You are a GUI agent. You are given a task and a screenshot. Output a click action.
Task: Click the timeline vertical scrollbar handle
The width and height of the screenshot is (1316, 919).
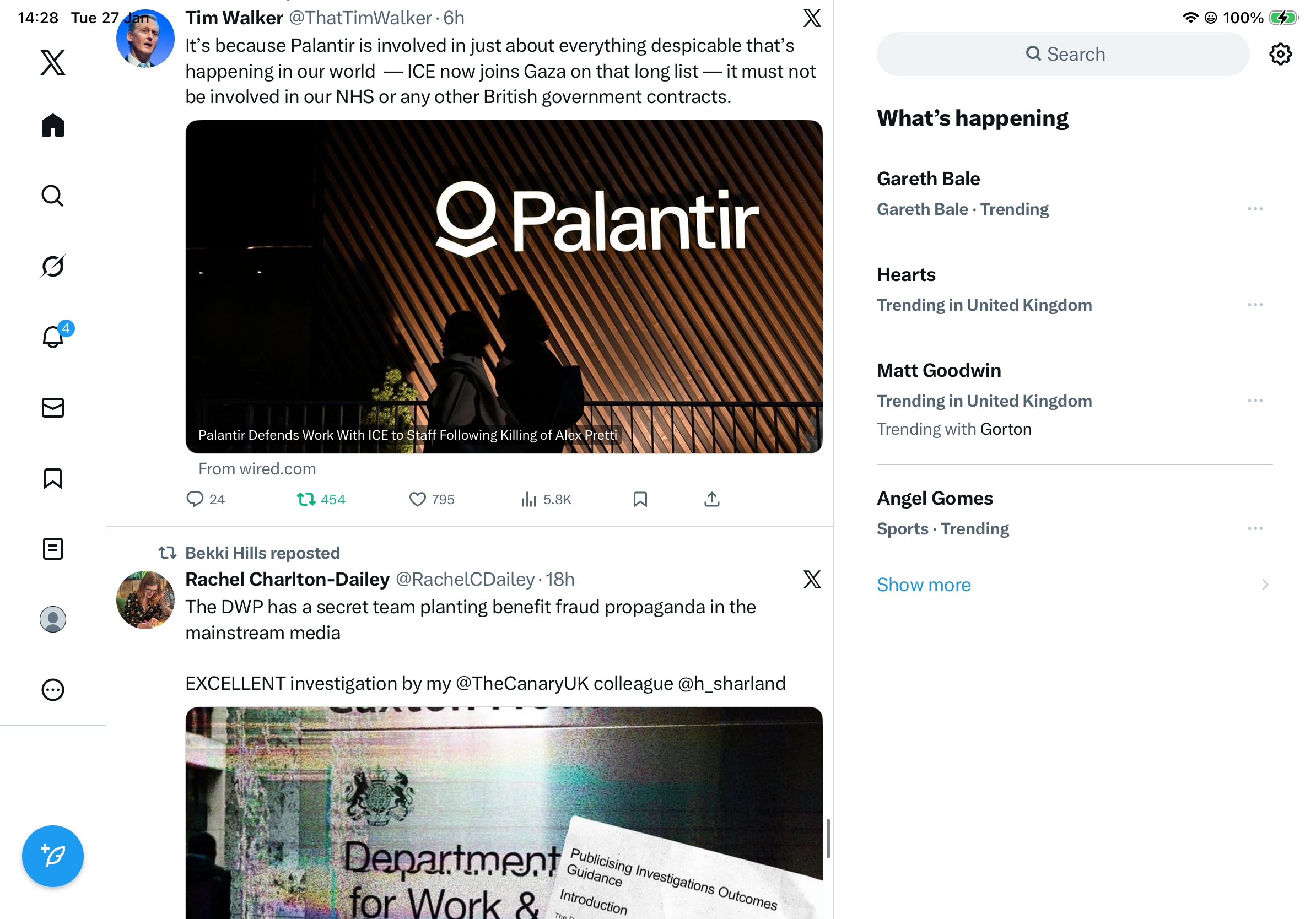pos(828,838)
